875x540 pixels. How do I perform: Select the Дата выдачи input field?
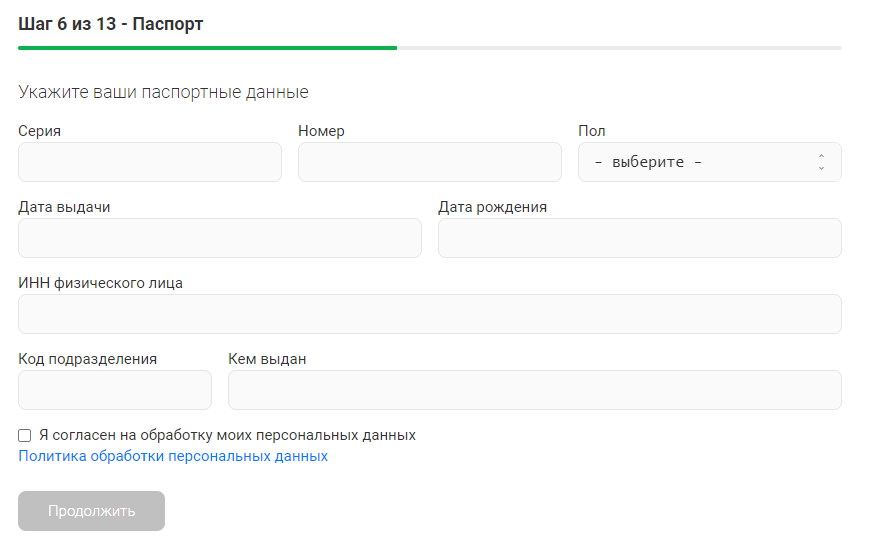pyautogui.click(x=220, y=238)
